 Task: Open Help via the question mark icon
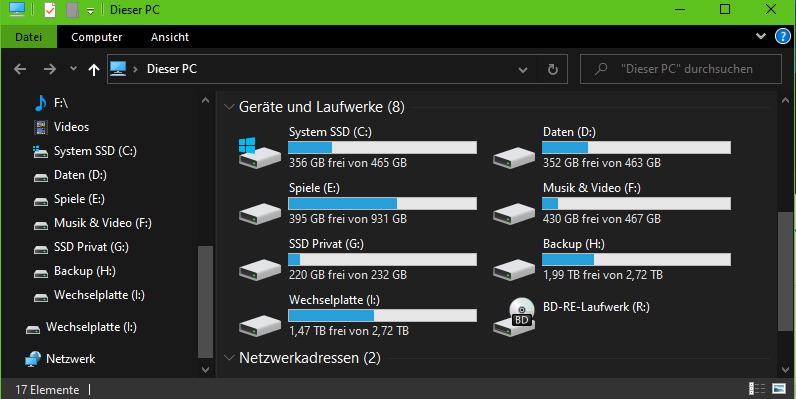[x=782, y=36]
